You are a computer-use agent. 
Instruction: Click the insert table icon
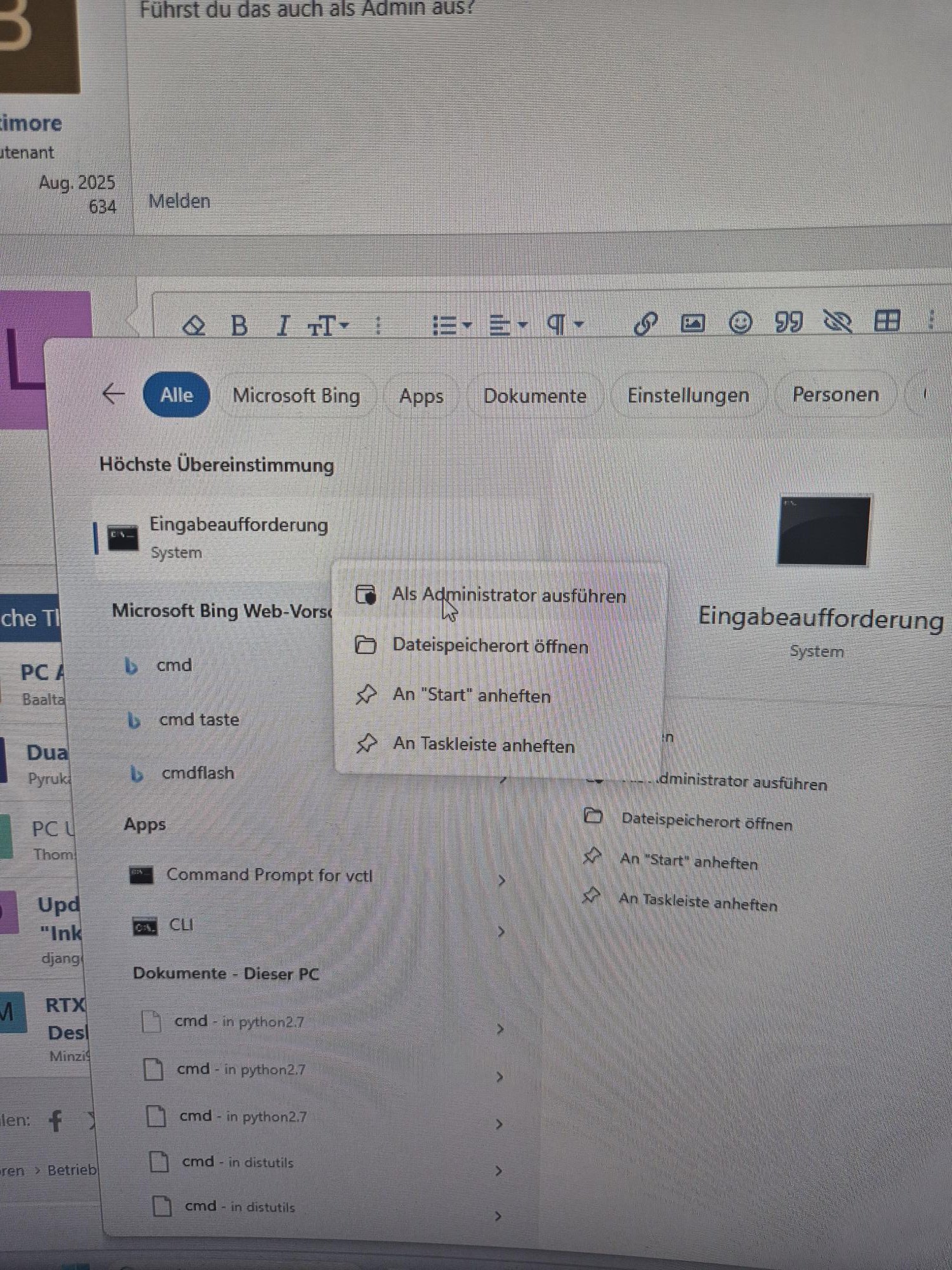pyautogui.click(x=887, y=321)
